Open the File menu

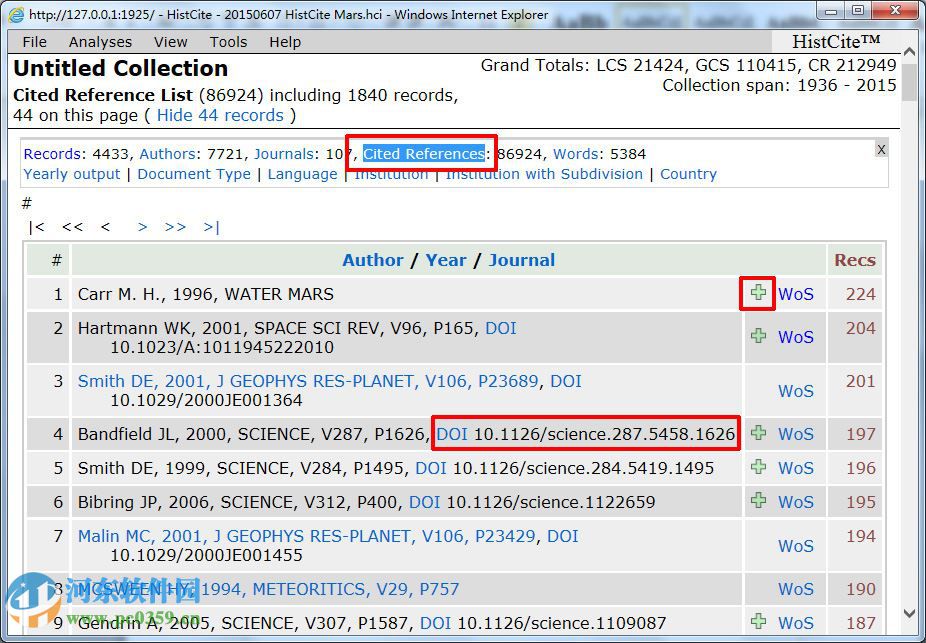pyautogui.click(x=34, y=42)
